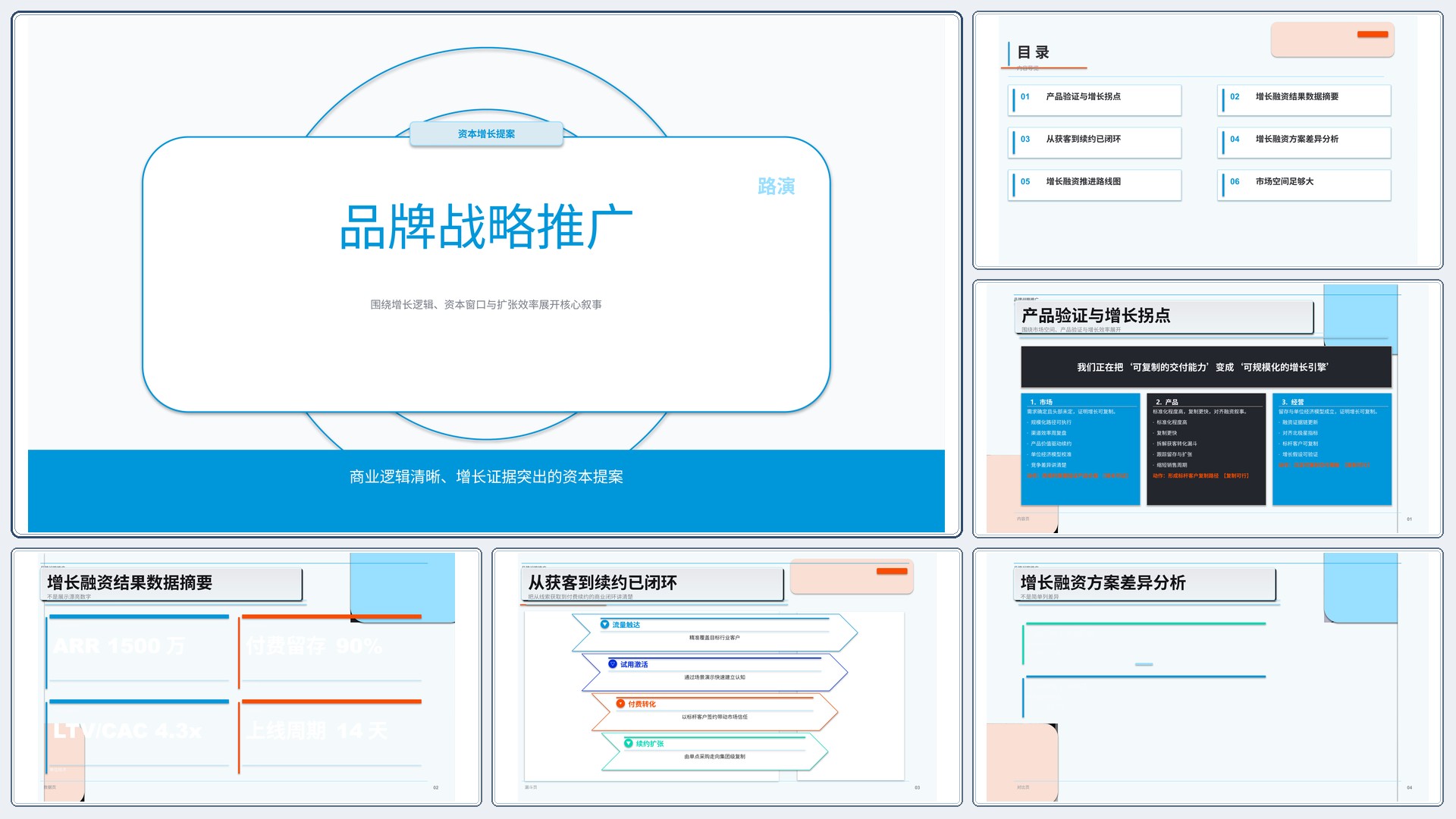Click the 付费转化 funnel step label
This screenshot has width=1456, height=819.
642,704
